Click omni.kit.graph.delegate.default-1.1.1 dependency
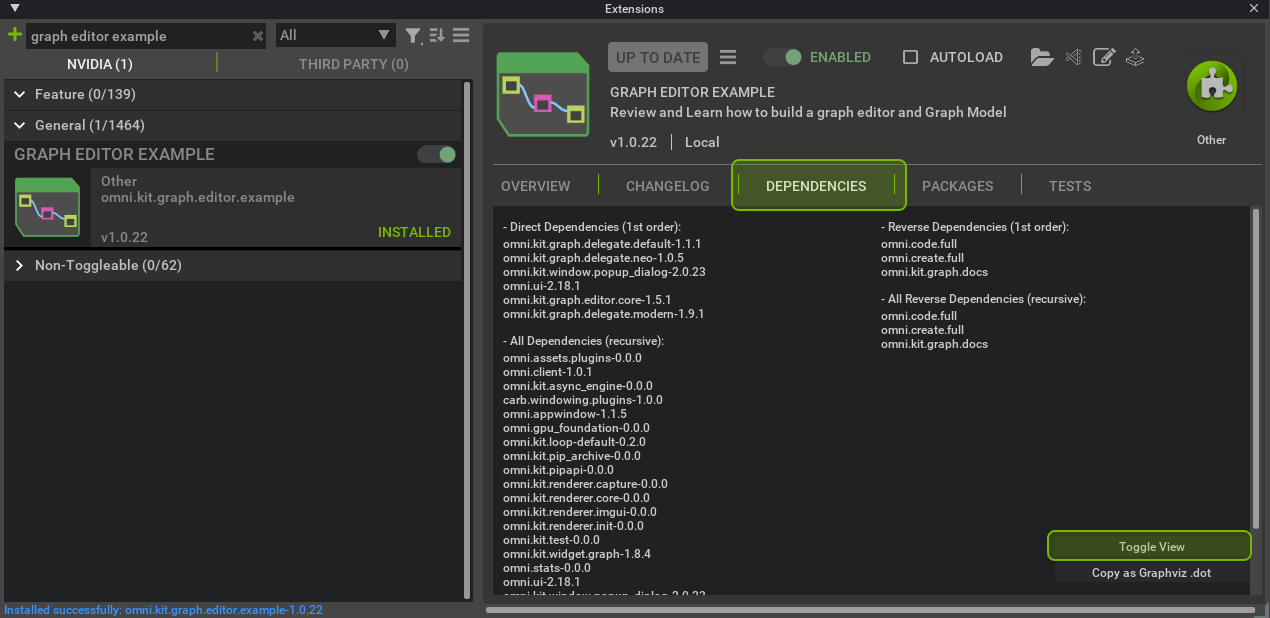Viewport: 1270px width, 618px height. click(602, 244)
